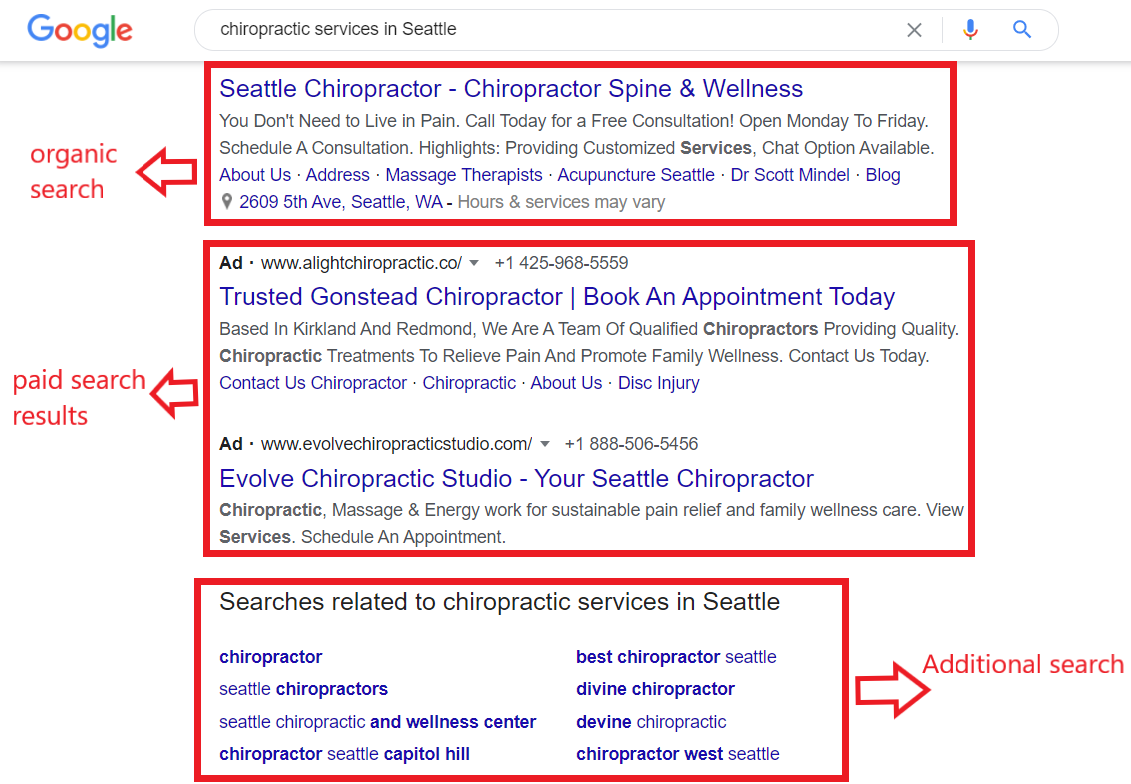Follow the Disc Injury sitelink

pyautogui.click(x=659, y=383)
